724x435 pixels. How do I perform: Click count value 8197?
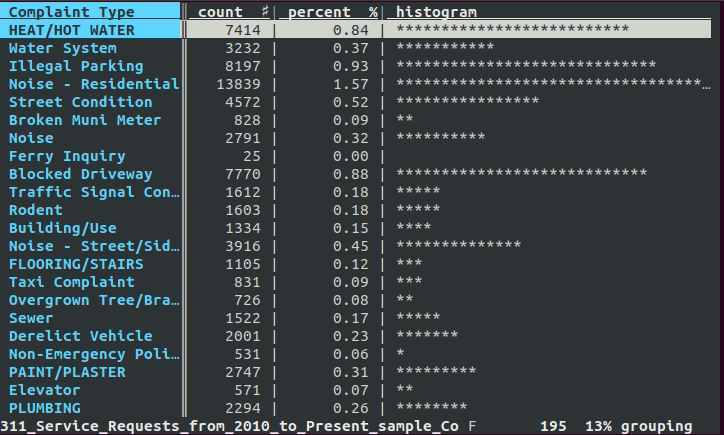[243, 66]
